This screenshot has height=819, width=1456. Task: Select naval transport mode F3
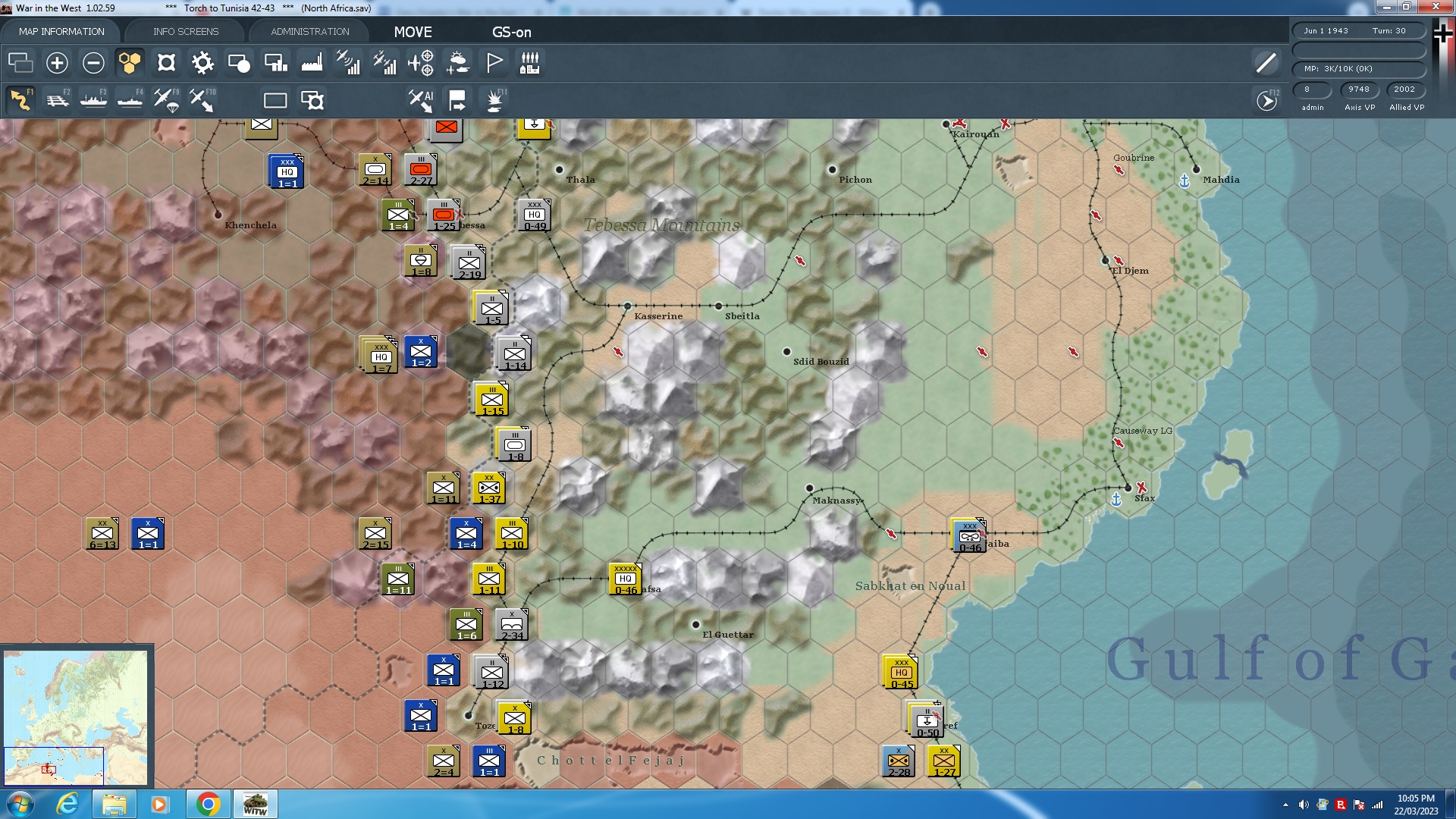click(94, 100)
